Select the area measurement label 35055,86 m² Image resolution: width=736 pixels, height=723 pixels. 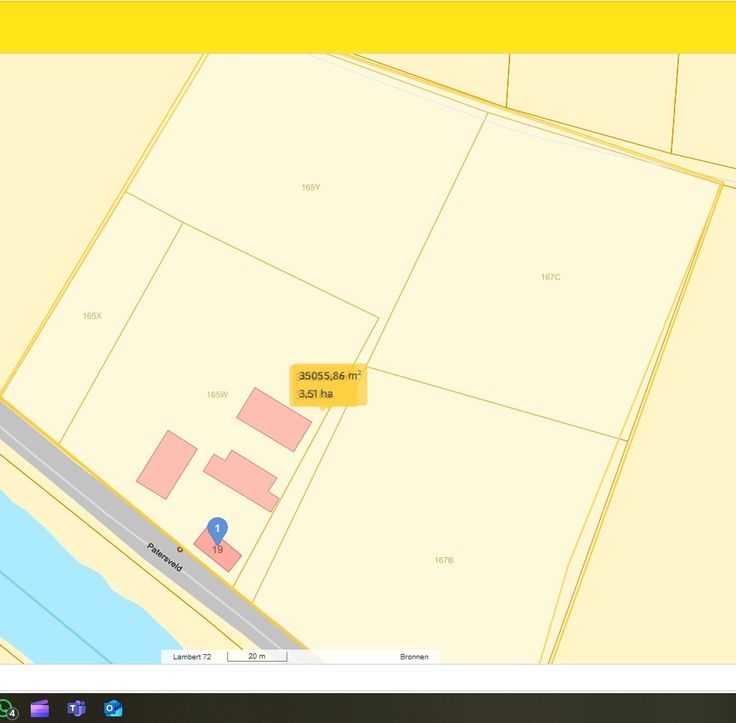coord(329,376)
